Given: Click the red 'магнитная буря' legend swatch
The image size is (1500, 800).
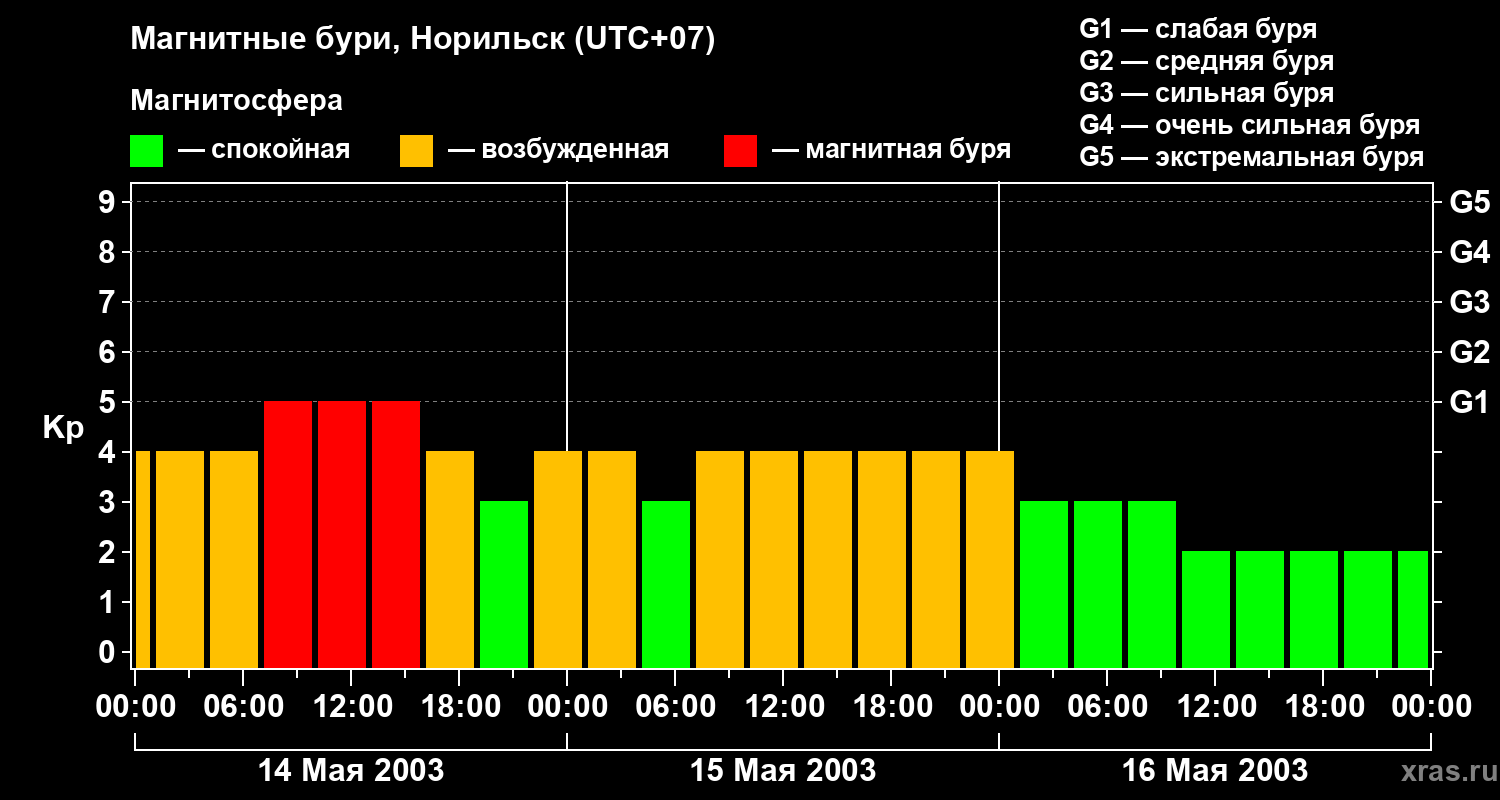Looking at the screenshot, I should (740, 151).
